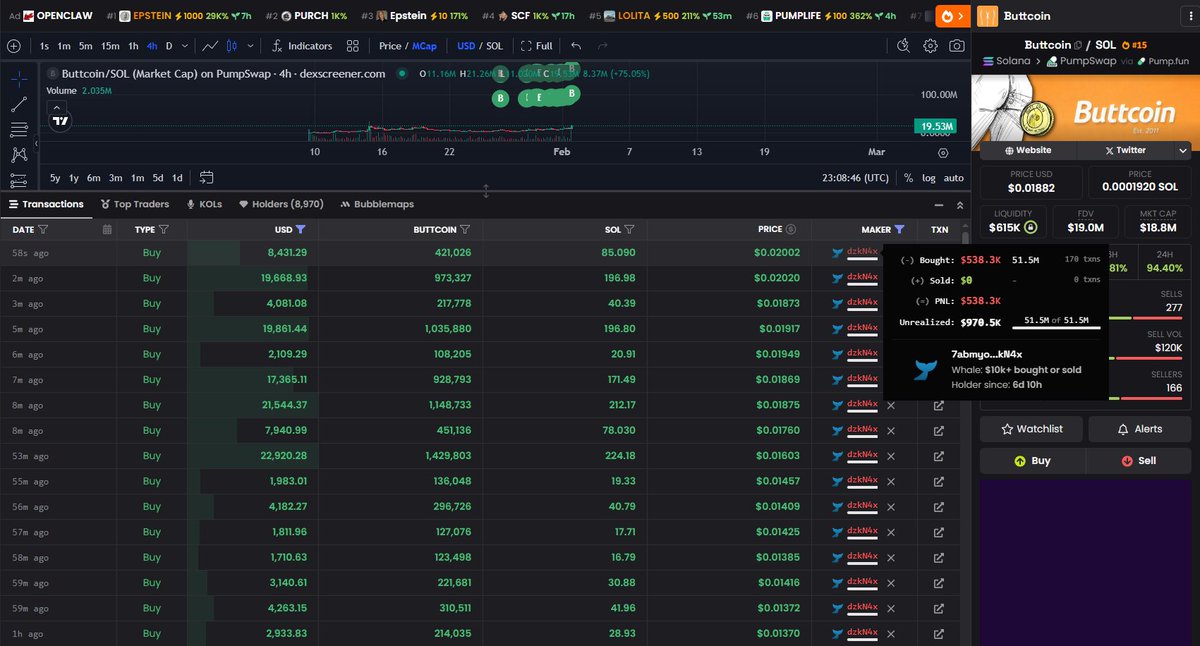Viewport: 1200px width, 646px height.
Task: Select the crosshair cursor tool
Action: coord(18,78)
